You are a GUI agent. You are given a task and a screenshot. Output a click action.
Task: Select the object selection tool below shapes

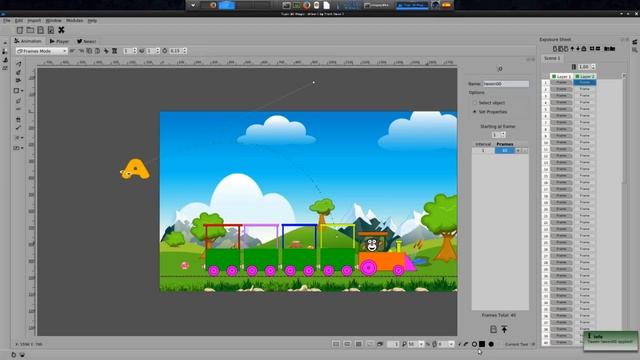point(18,100)
